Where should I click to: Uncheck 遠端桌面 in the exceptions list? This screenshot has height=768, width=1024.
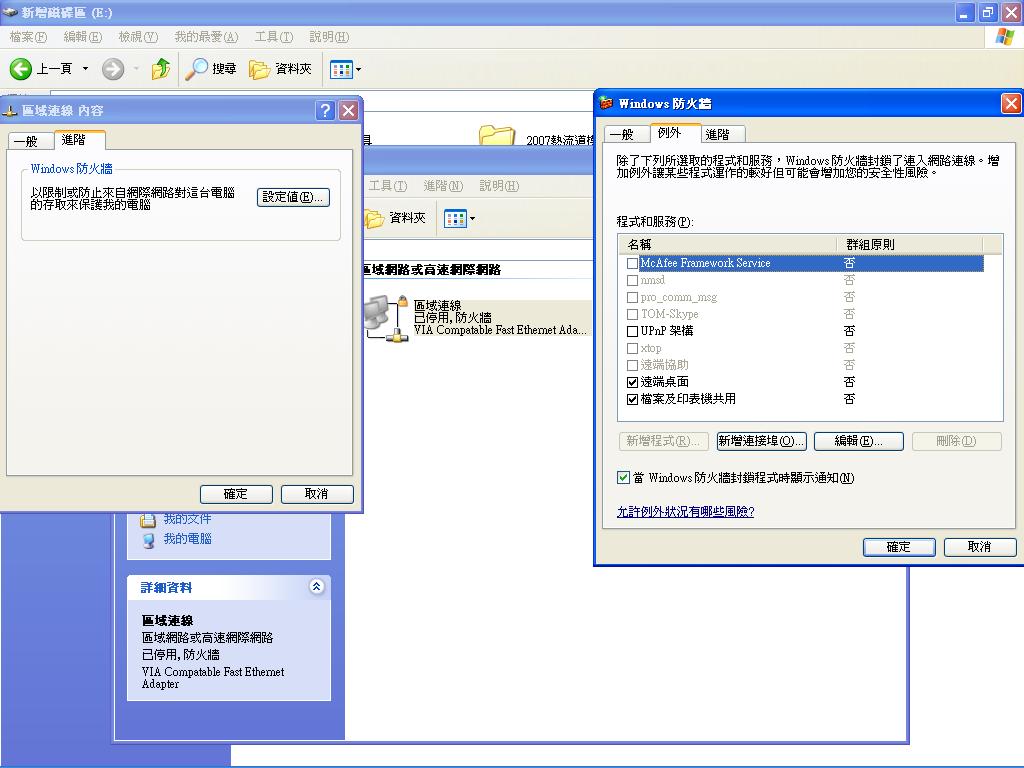[x=631, y=382]
